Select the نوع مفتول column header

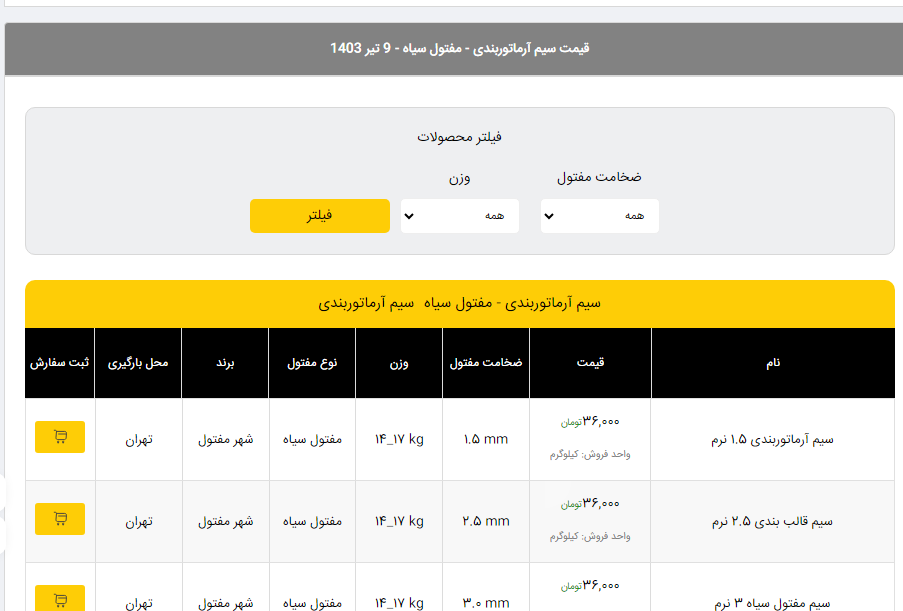pyautogui.click(x=312, y=363)
